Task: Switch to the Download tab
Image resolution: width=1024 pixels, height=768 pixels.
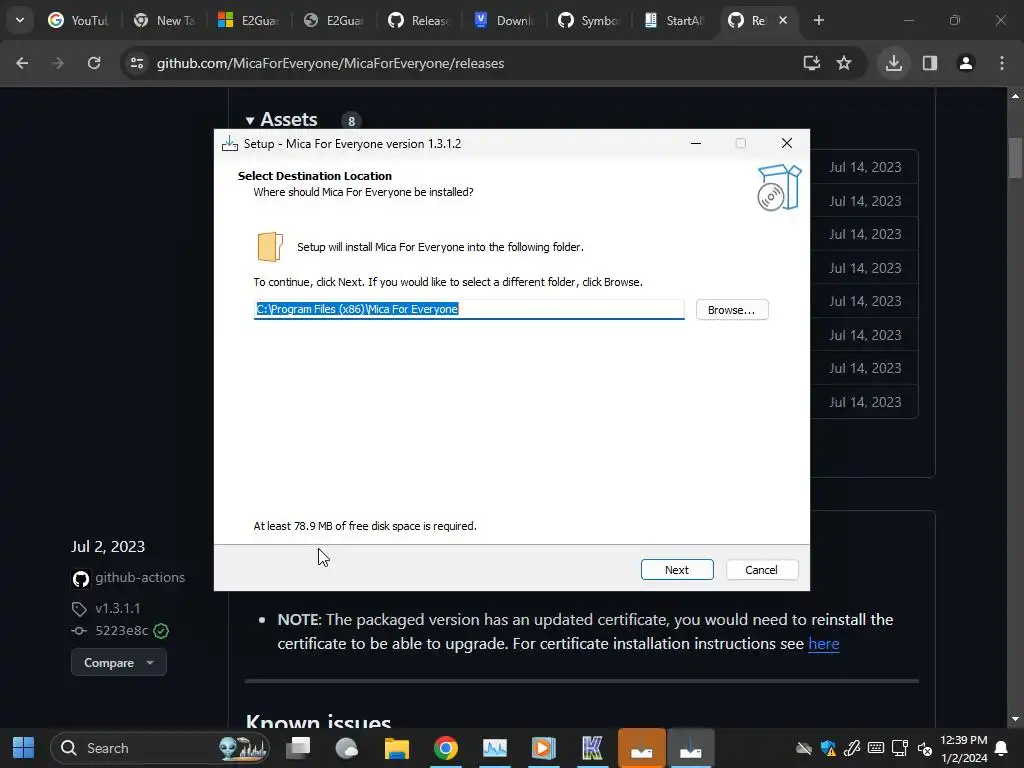Action: point(504,20)
